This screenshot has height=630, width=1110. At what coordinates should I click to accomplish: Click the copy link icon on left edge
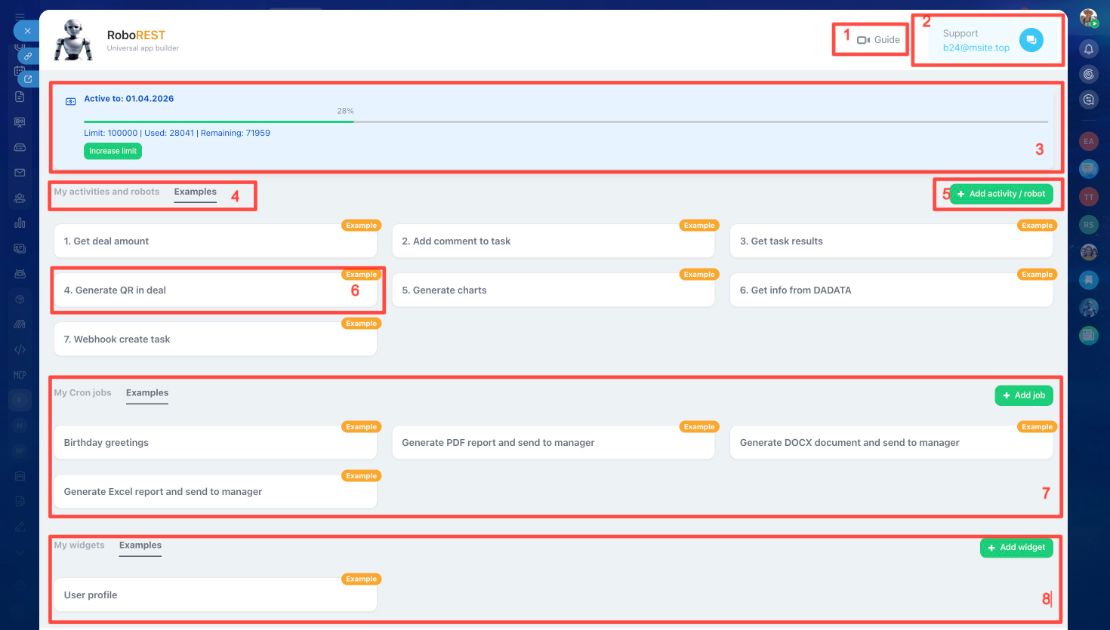(29, 56)
